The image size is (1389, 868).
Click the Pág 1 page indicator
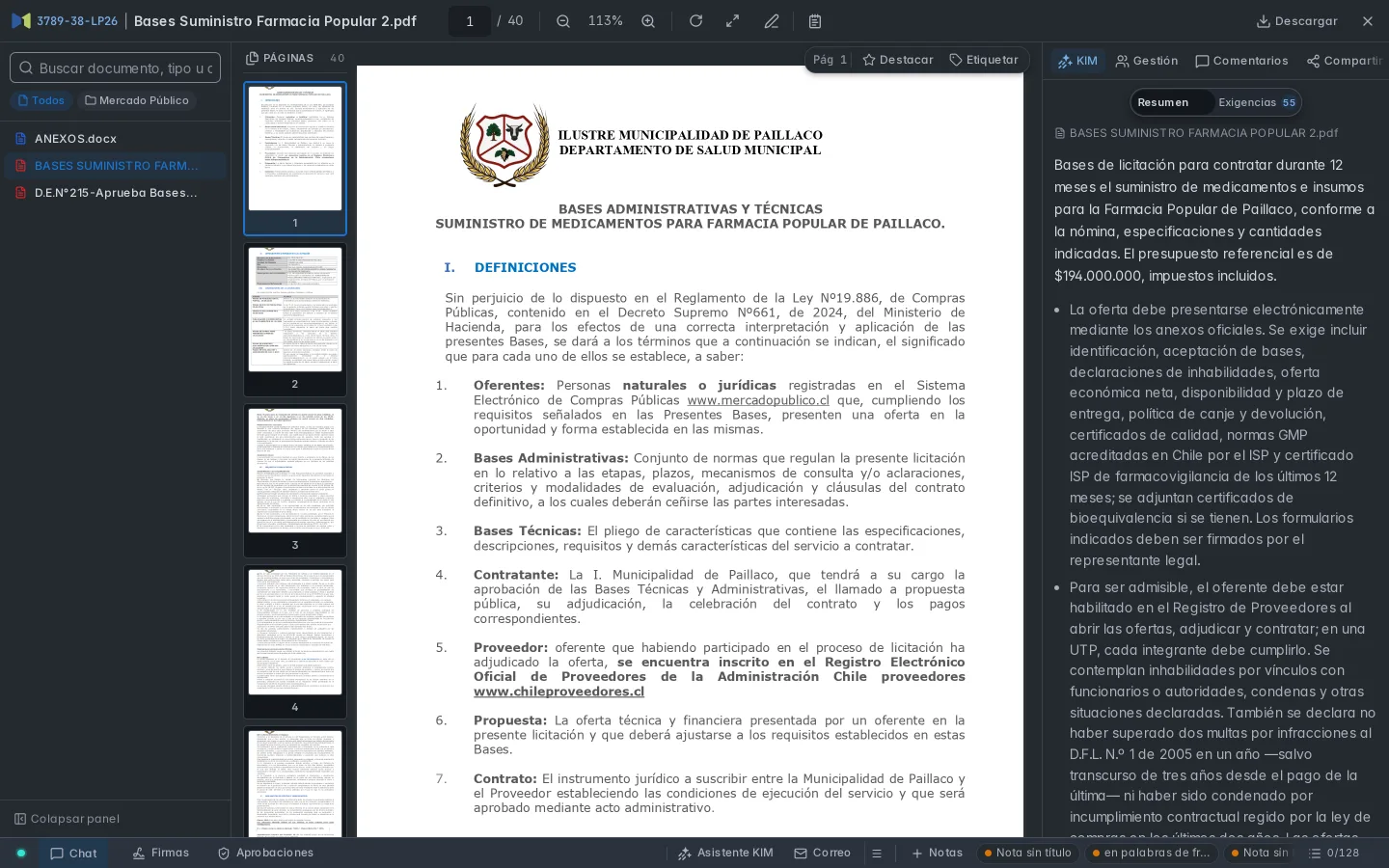[830, 60]
